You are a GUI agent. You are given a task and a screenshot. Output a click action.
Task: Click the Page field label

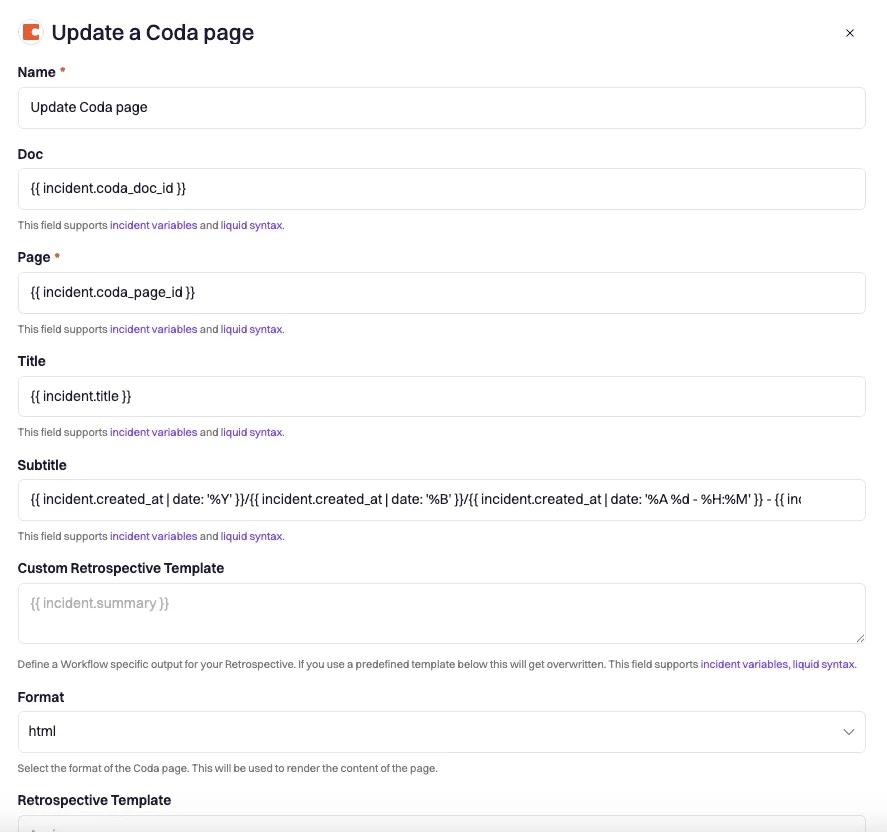click(34, 258)
